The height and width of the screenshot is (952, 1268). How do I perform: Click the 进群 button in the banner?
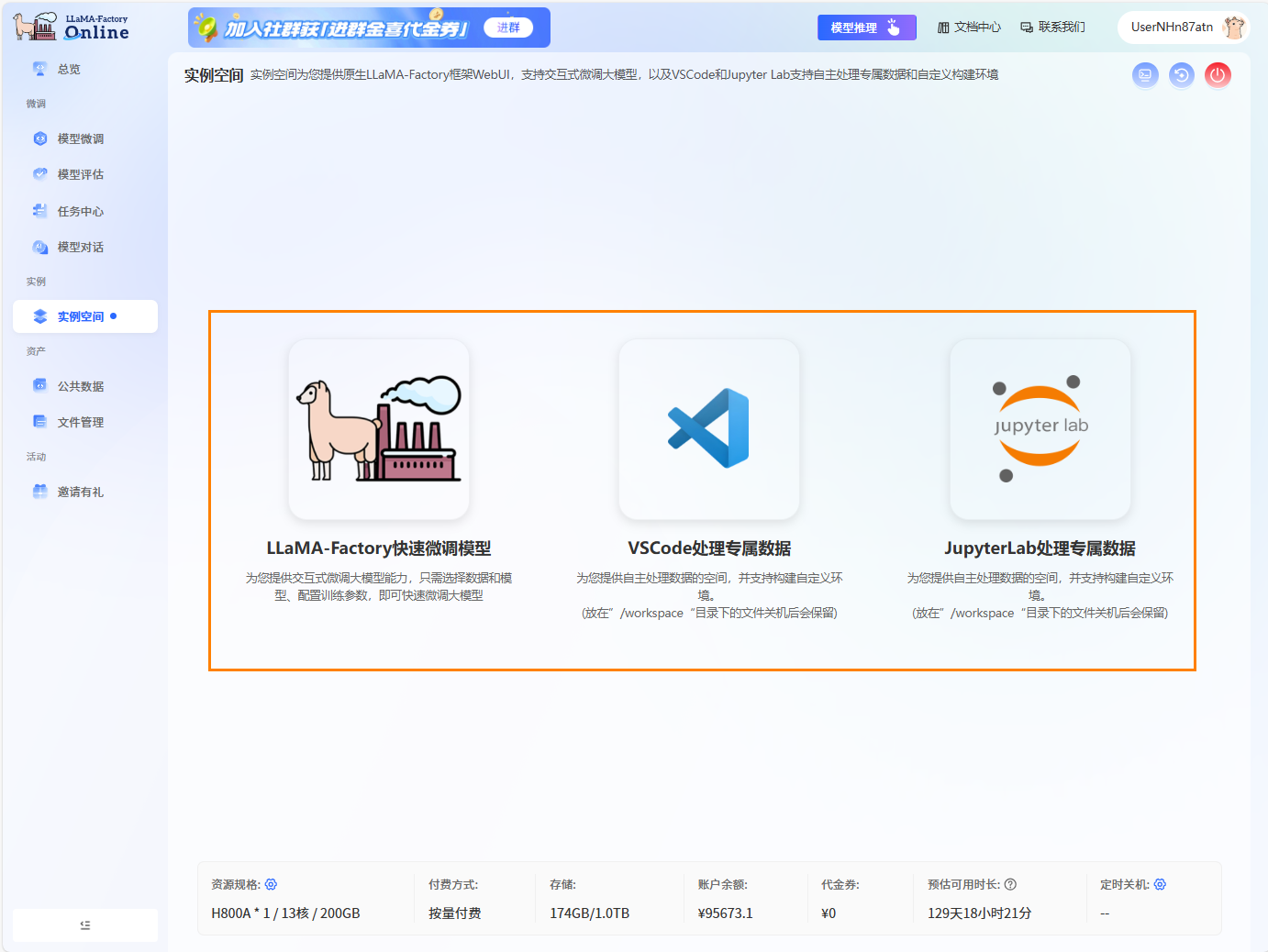click(509, 27)
